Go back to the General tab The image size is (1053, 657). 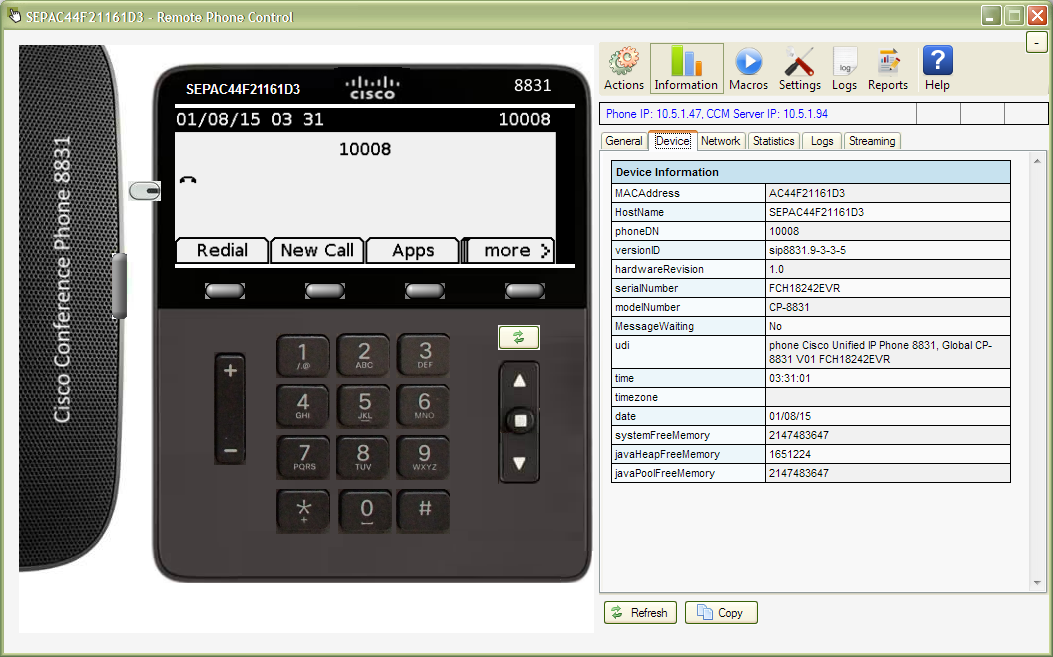(x=623, y=141)
